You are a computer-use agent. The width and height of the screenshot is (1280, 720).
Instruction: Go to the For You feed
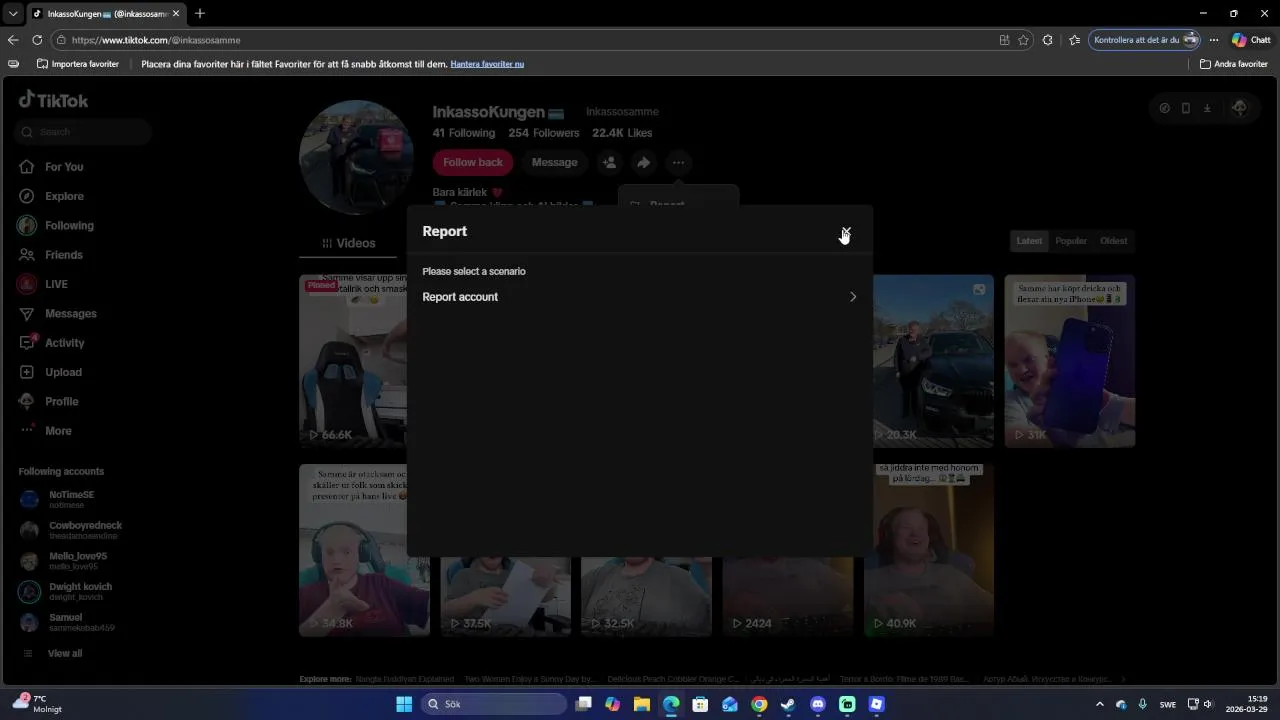pos(64,167)
